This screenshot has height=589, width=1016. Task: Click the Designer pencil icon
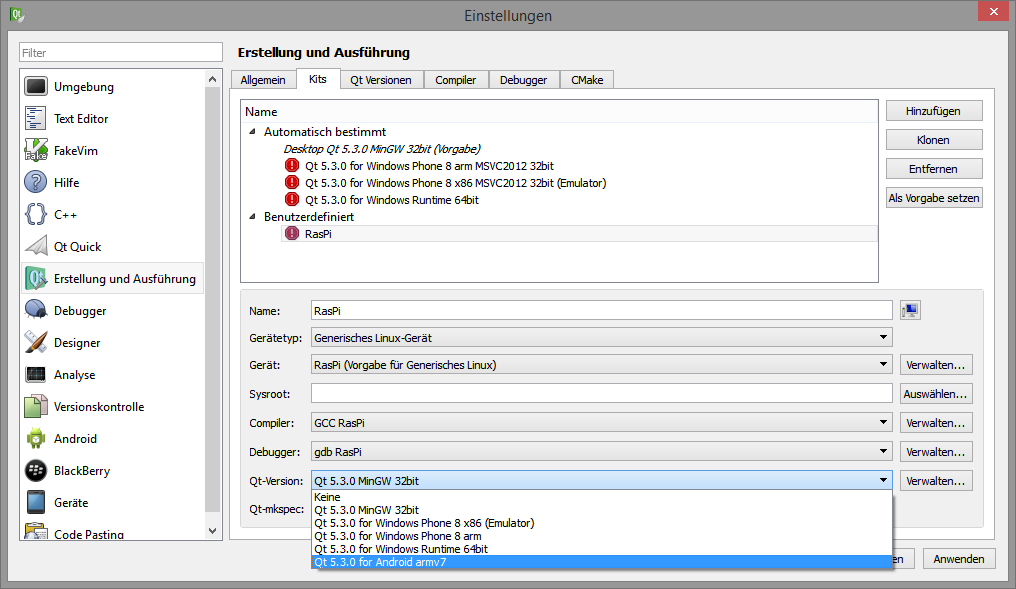click(36, 342)
